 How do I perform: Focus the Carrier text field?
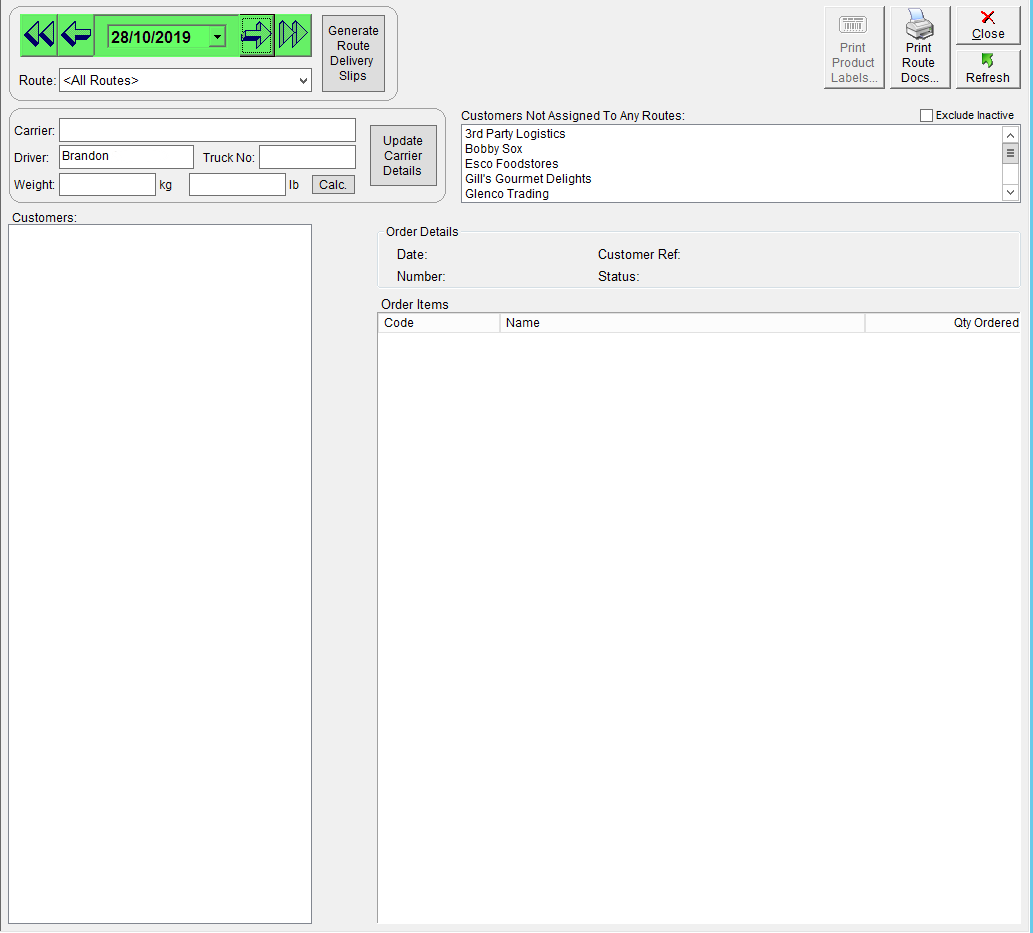pyautogui.click(x=208, y=130)
